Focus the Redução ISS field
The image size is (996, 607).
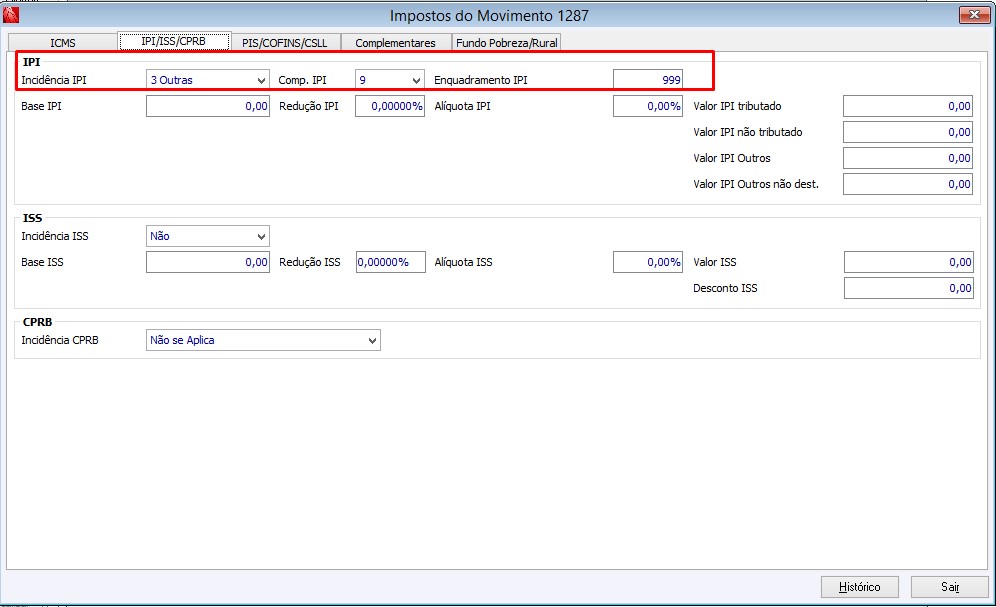[390, 262]
